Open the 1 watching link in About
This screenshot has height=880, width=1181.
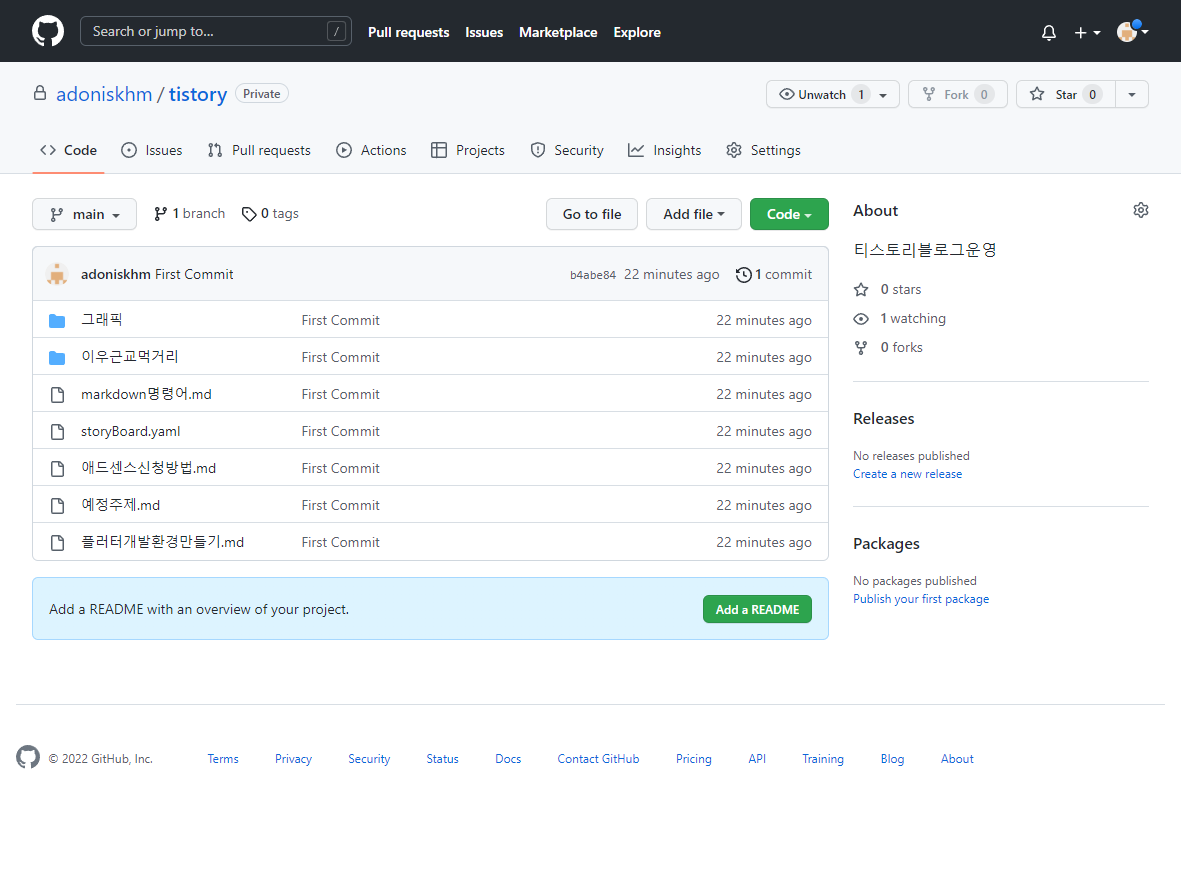click(899, 319)
